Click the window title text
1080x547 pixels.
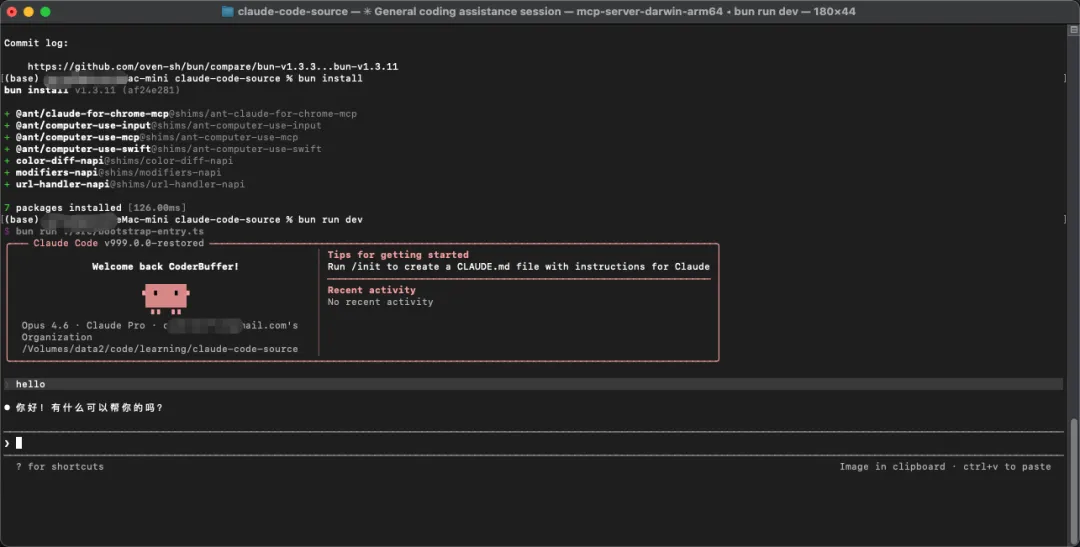546,11
